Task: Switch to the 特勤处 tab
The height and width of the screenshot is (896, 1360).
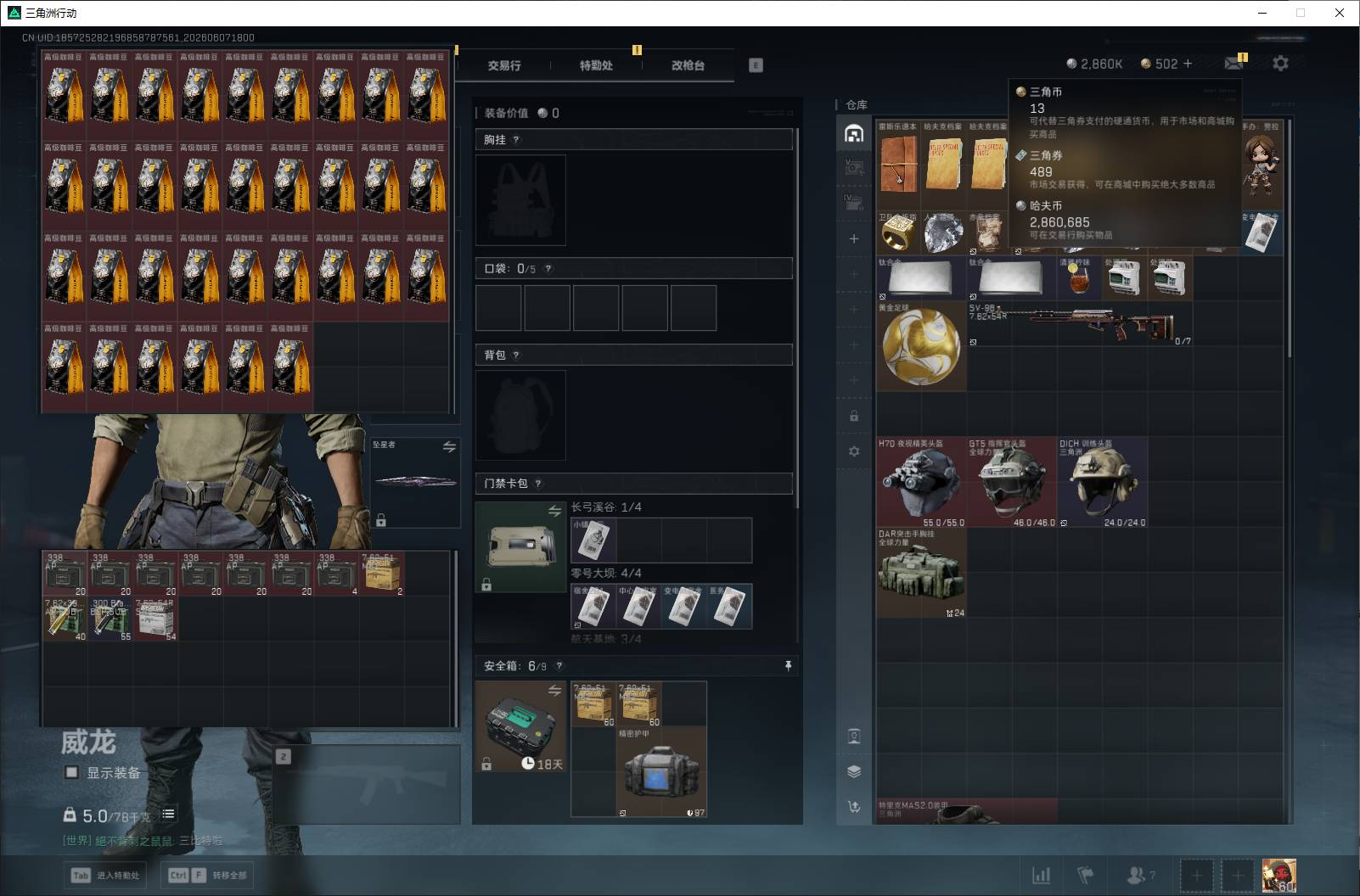Action: [596, 65]
